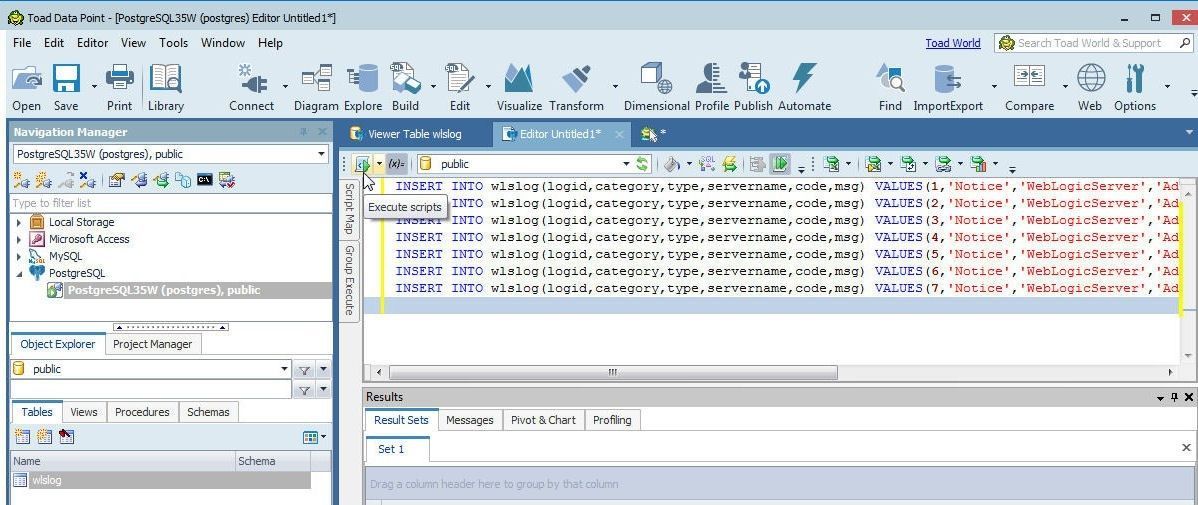Click the disconnect icon with blue X
Viewport: 1198px width, 505px height.
coord(87,180)
